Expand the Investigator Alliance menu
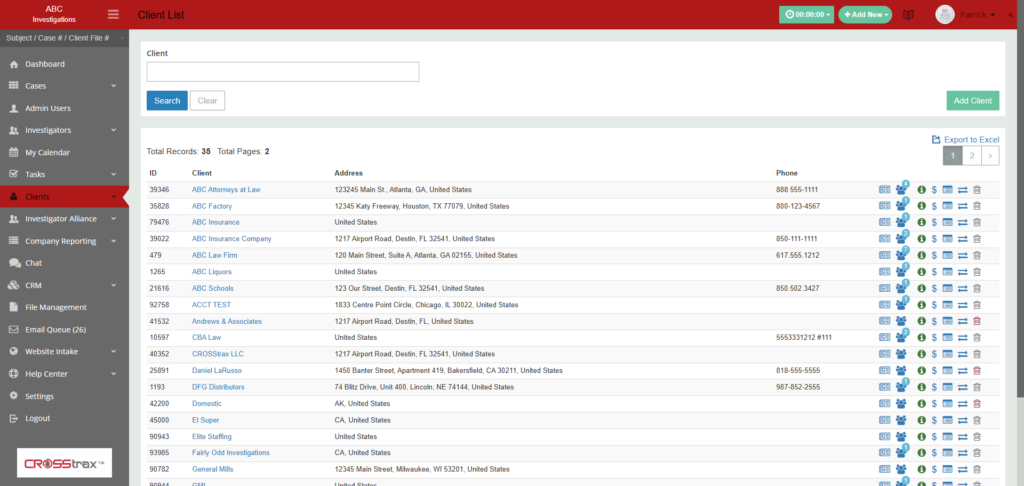The image size is (1024, 486). (x=64, y=219)
